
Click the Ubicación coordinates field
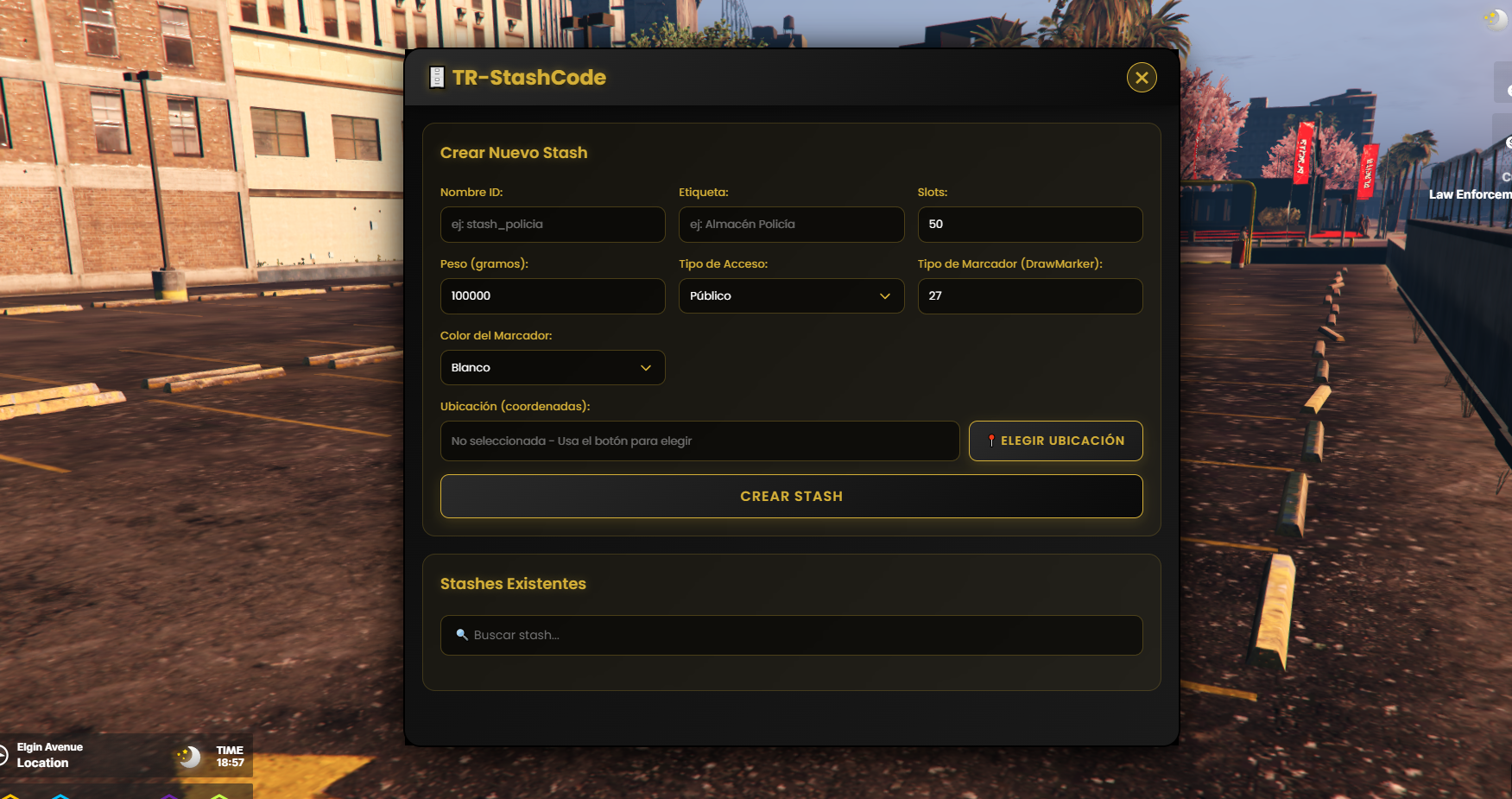pyautogui.click(x=699, y=441)
